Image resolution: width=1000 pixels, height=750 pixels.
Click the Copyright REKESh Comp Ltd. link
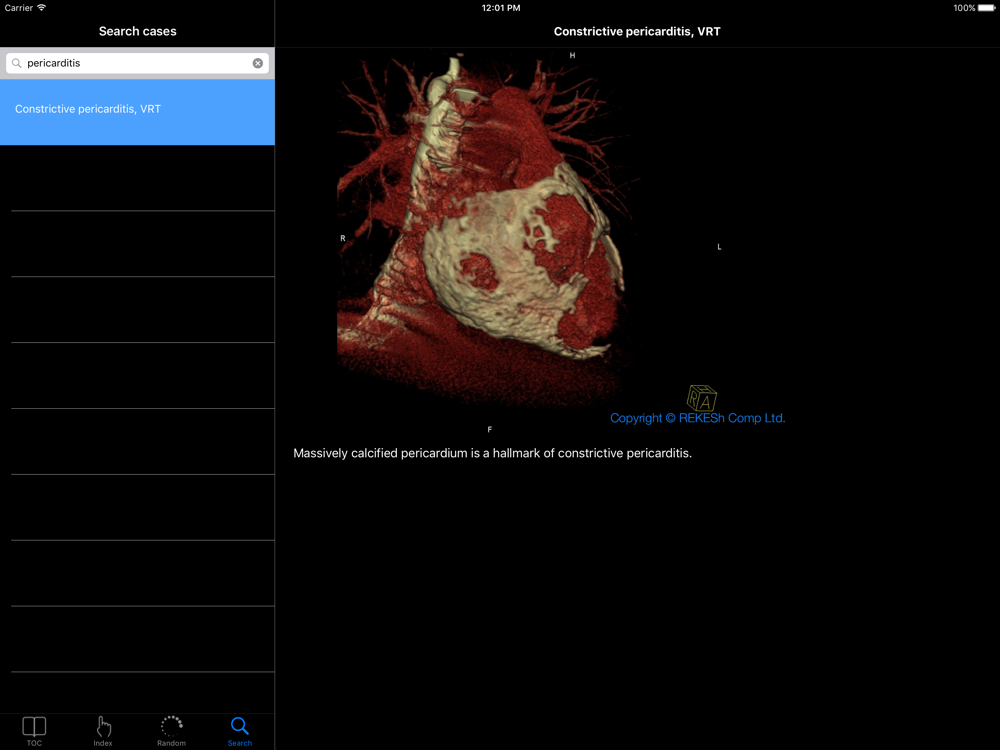tap(698, 418)
